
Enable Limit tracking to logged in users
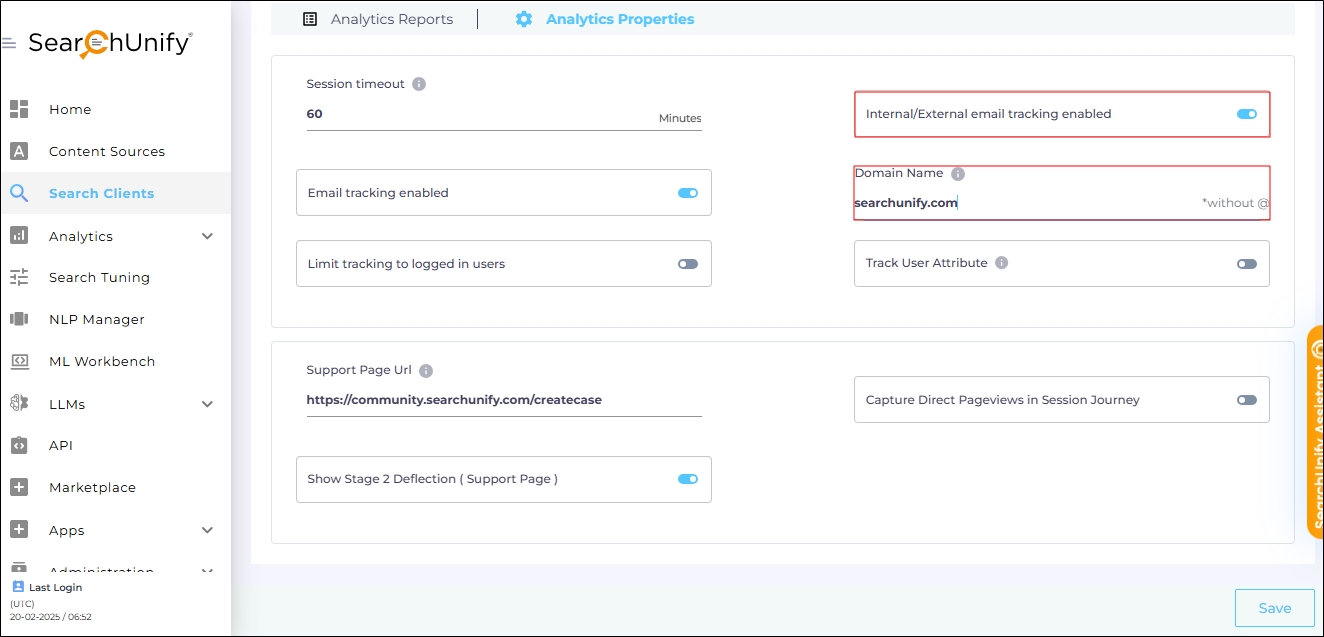687,264
